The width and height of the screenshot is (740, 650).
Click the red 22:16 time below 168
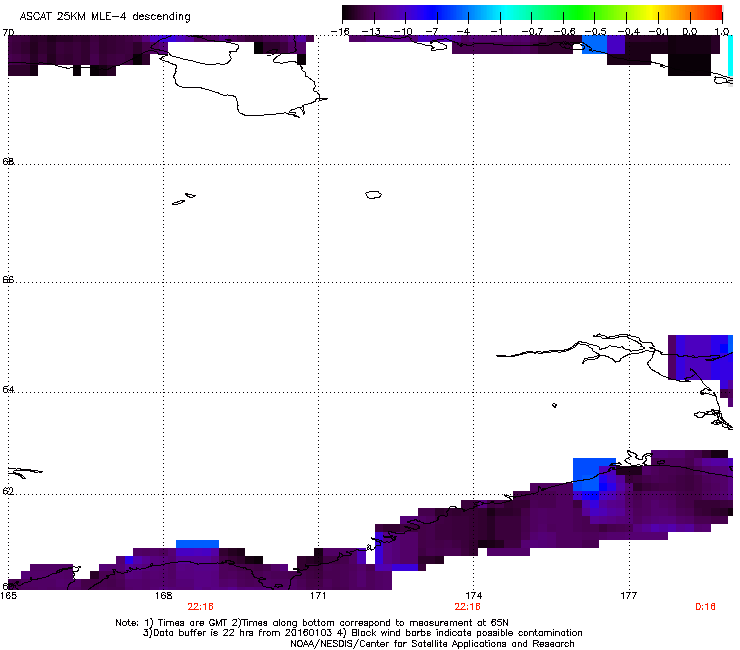point(200,607)
